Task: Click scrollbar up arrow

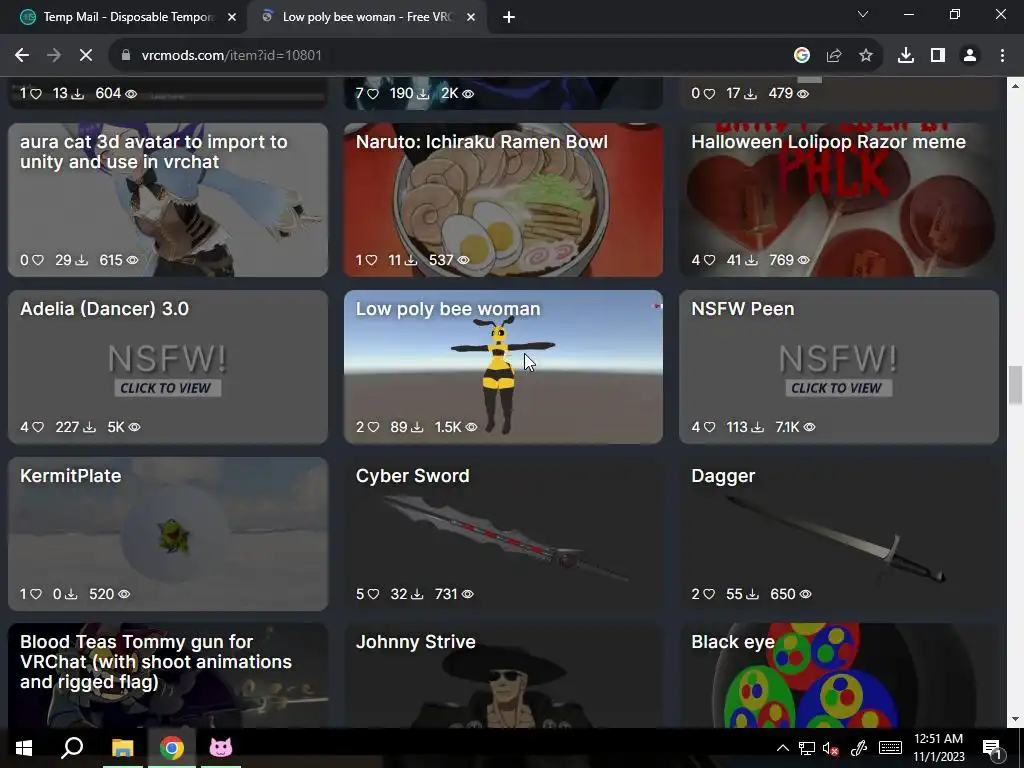Action: pyautogui.click(x=1015, y=86)
